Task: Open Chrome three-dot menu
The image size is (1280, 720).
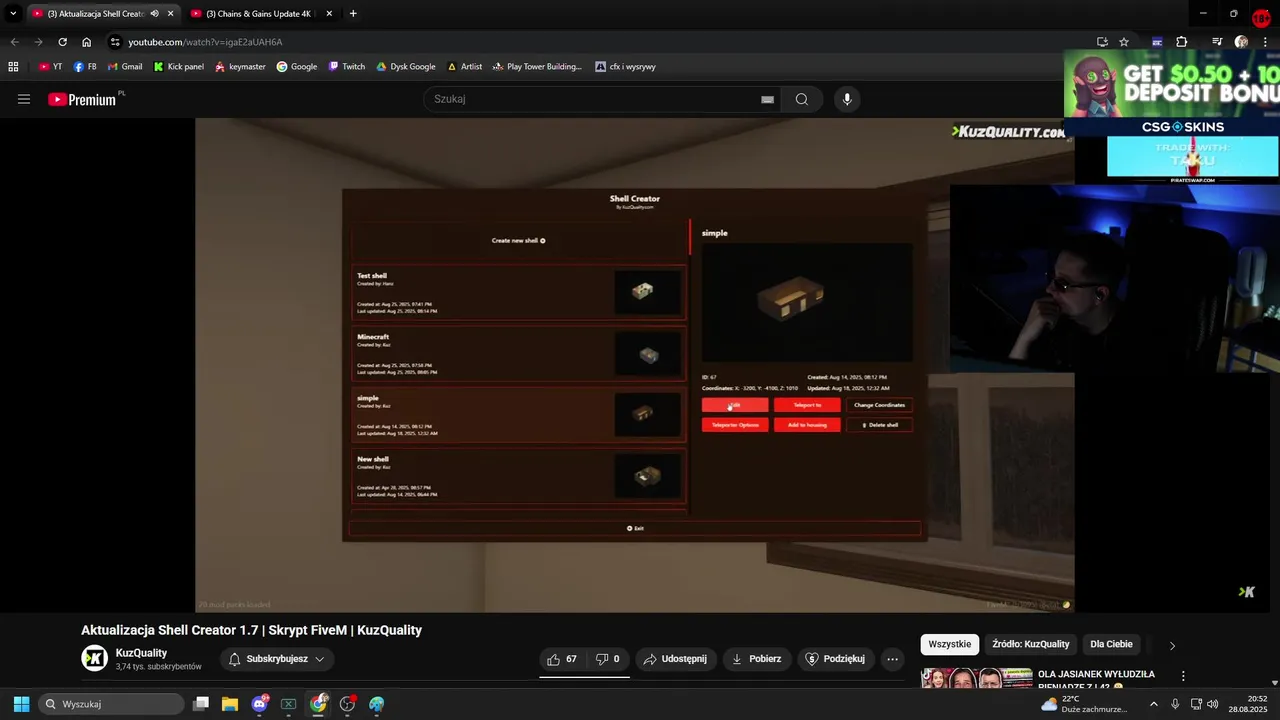Action: pyautogui.click(x=1265, y=42)
